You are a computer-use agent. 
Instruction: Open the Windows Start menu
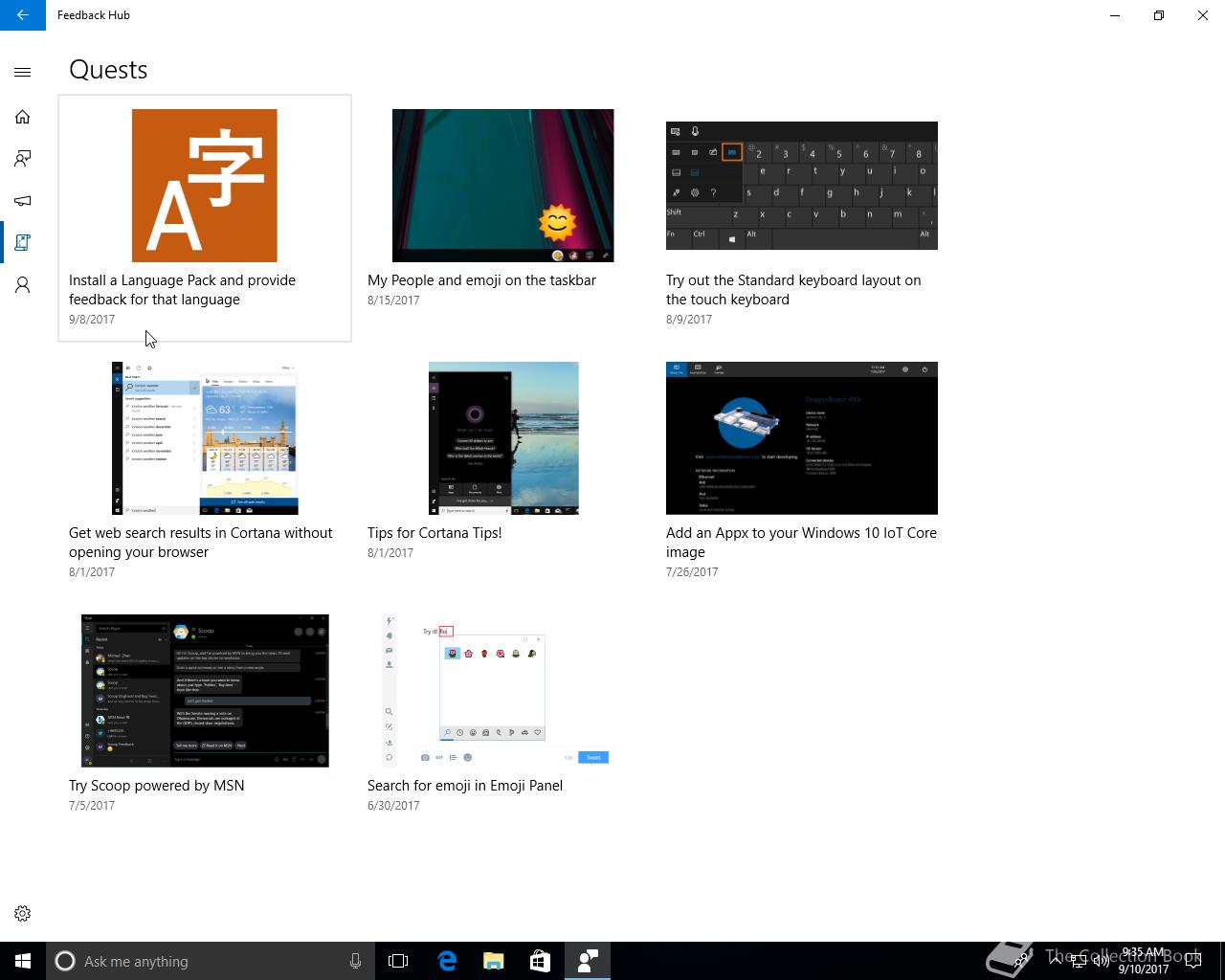[23, 961]
